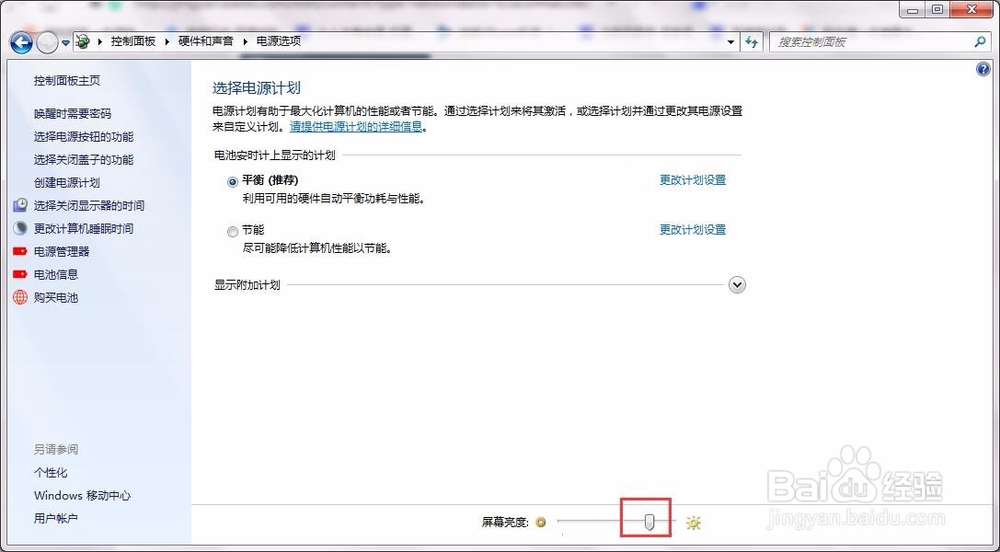The image size is (1000, 552).
Task: Open 唤醒时需要密码 link
Action: point(73,113)
